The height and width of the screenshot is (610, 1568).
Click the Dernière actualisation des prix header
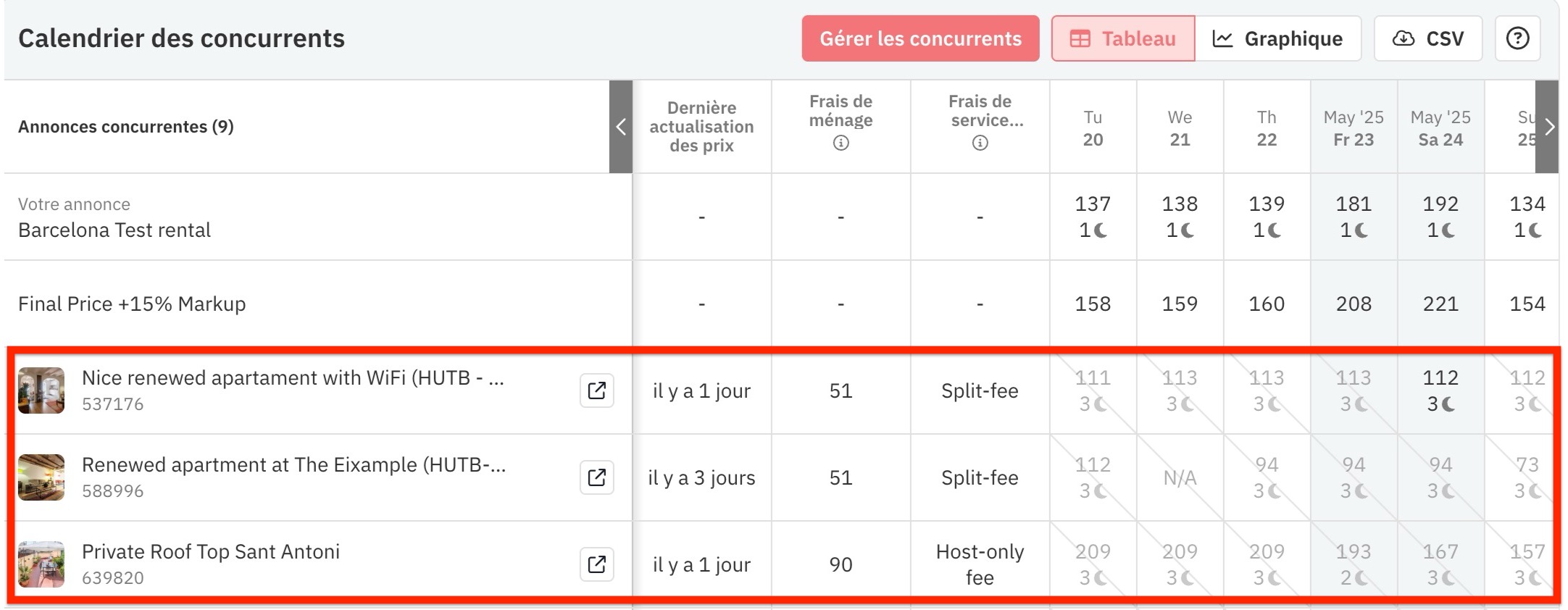tap(701, 127)
